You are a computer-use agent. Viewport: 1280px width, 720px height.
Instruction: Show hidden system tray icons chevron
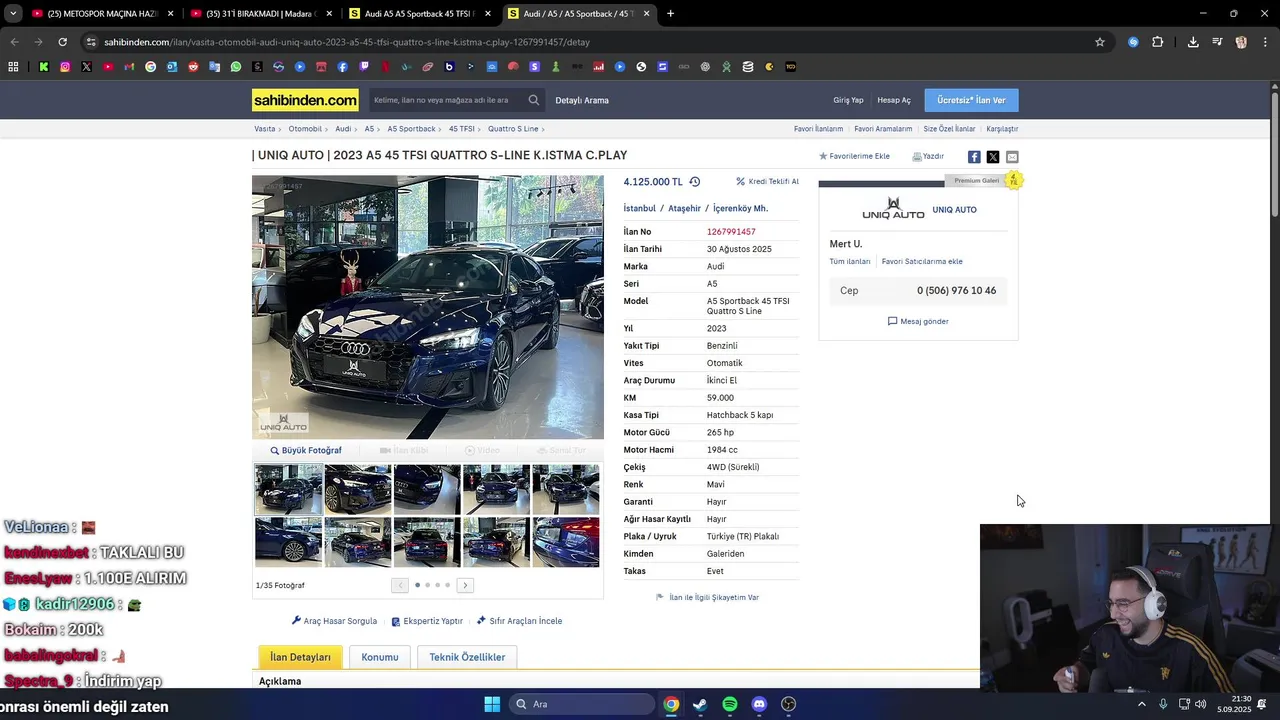coord(1142,704)
